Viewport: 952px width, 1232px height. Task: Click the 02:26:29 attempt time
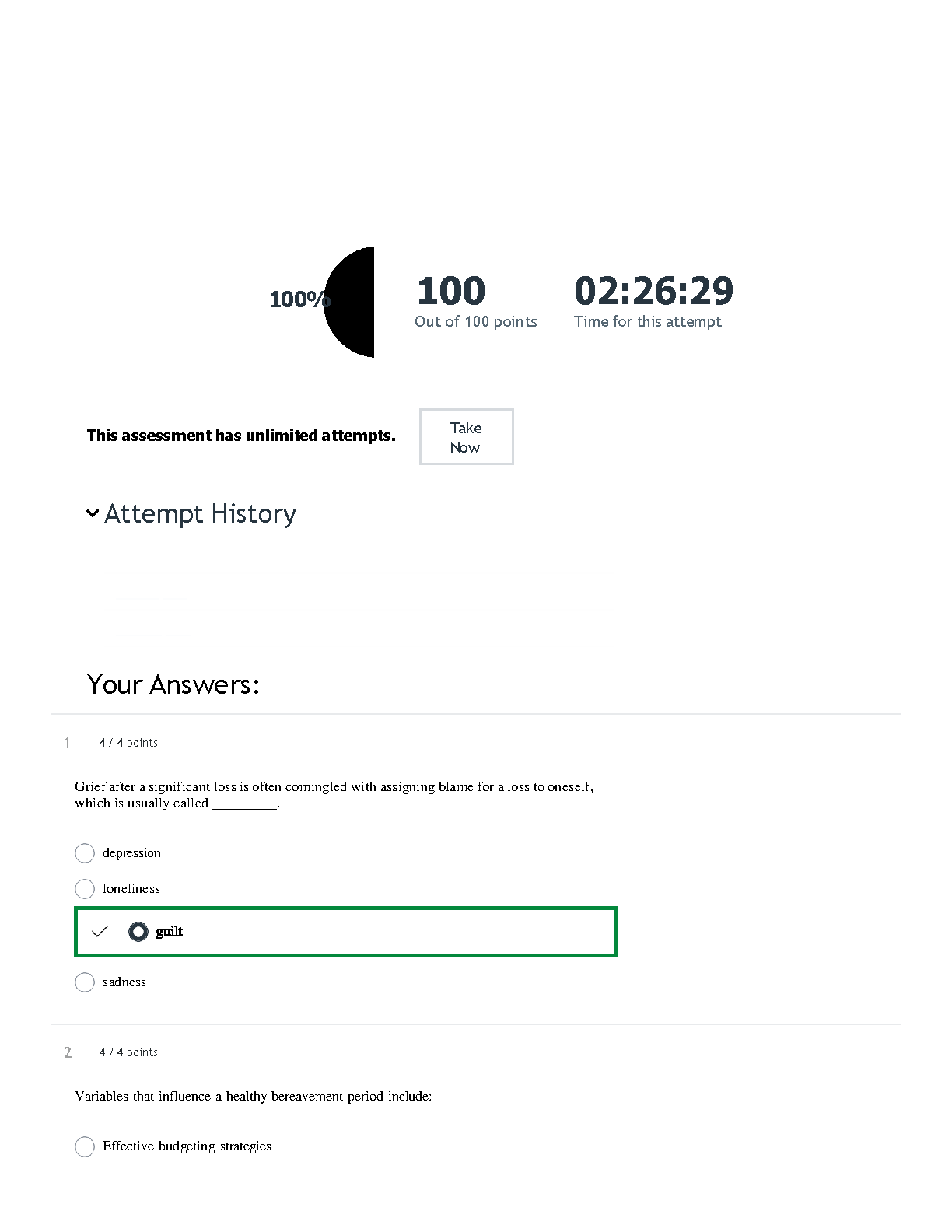653,292
